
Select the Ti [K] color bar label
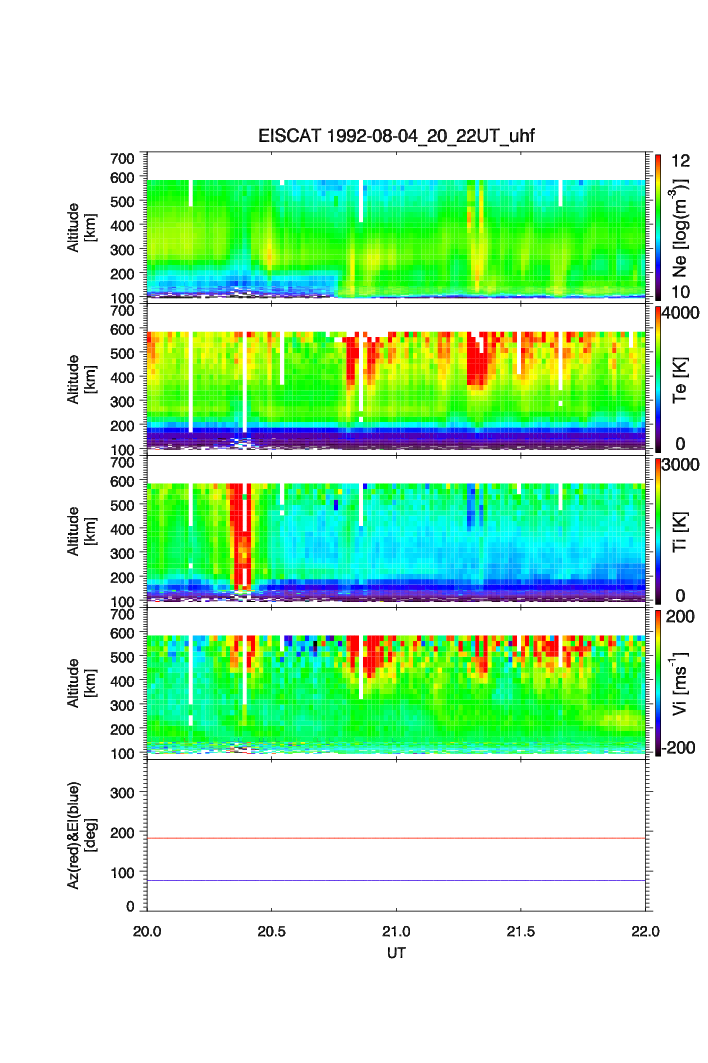point(680,532)
